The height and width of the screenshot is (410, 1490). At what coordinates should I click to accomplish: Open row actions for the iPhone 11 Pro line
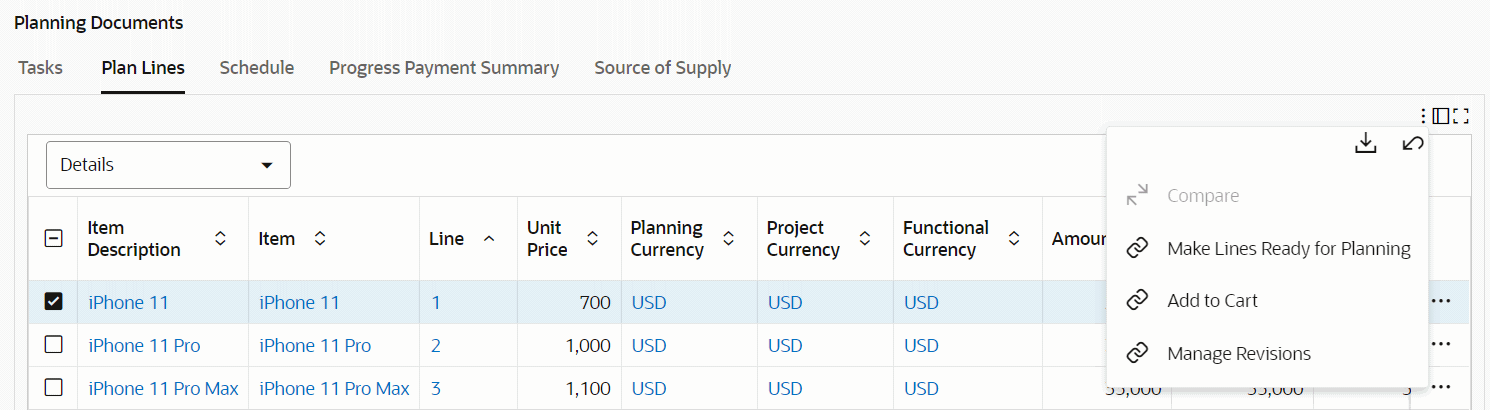(1441, 344)
